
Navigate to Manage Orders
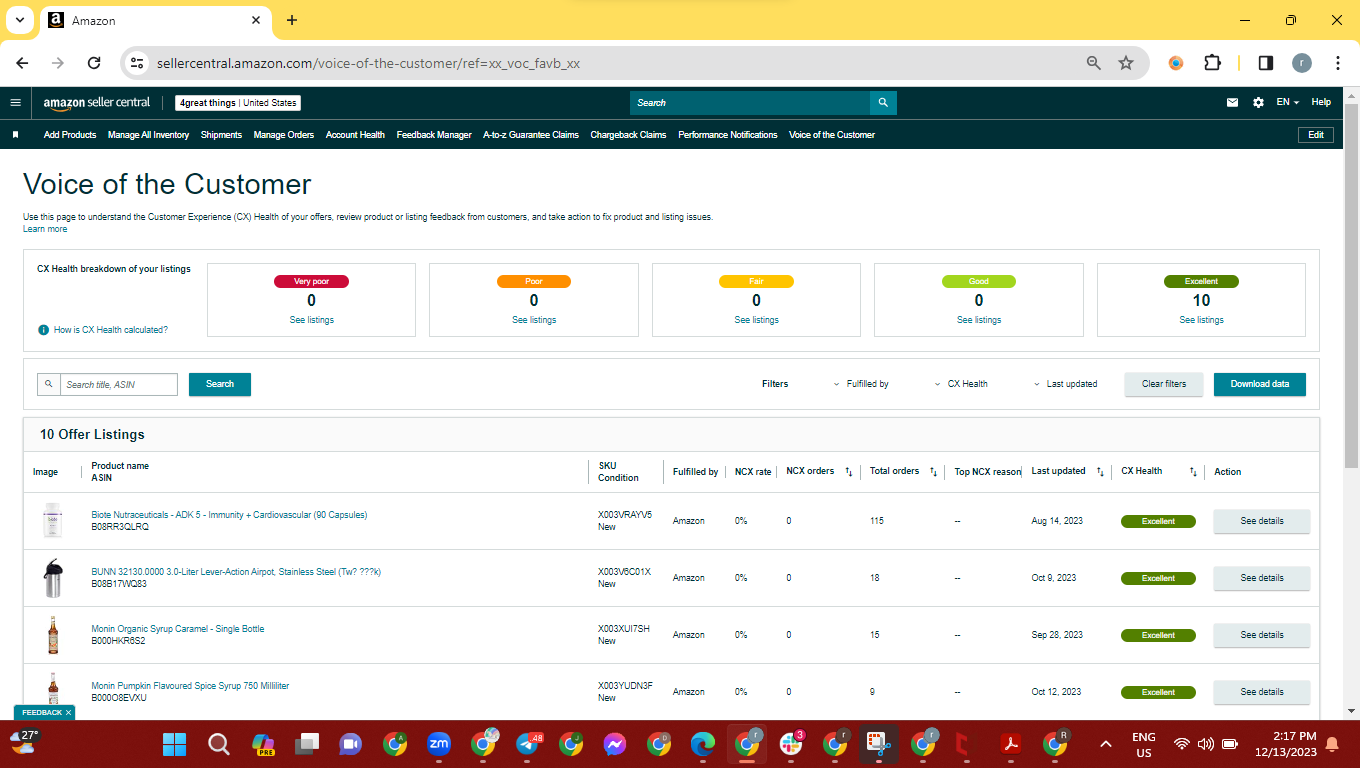[x=284, y=135]
